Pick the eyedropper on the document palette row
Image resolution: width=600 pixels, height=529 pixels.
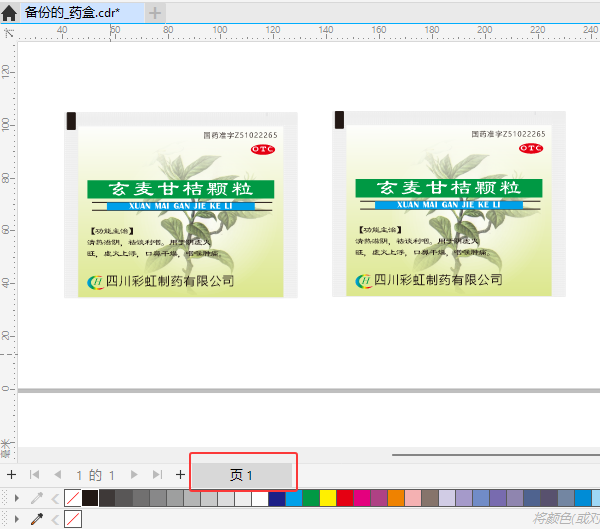click(37, 498)
